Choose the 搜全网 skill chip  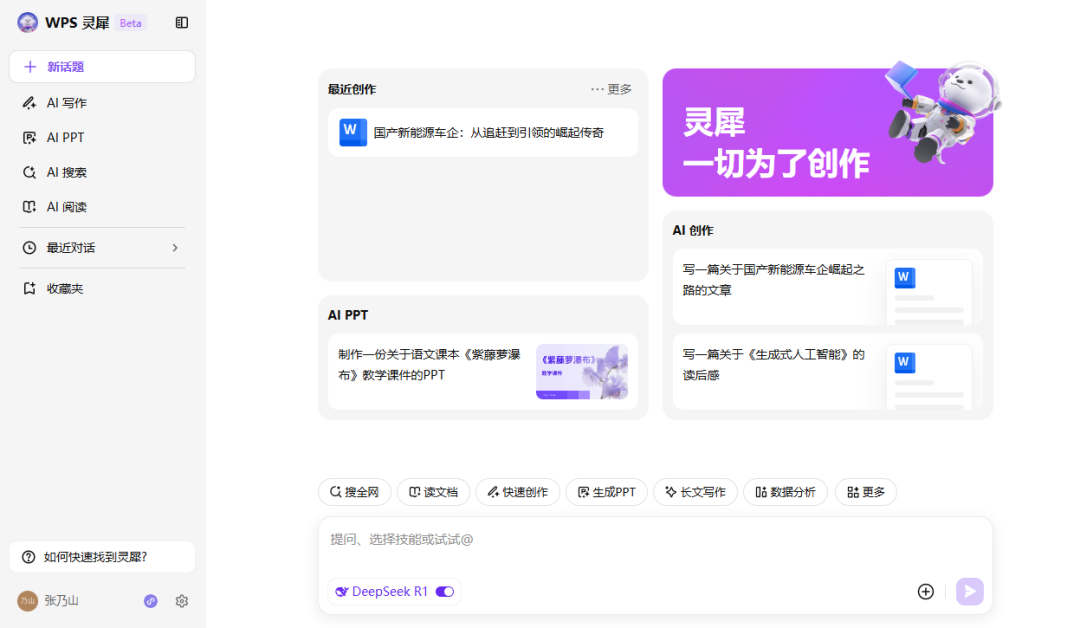pos(355,492)
